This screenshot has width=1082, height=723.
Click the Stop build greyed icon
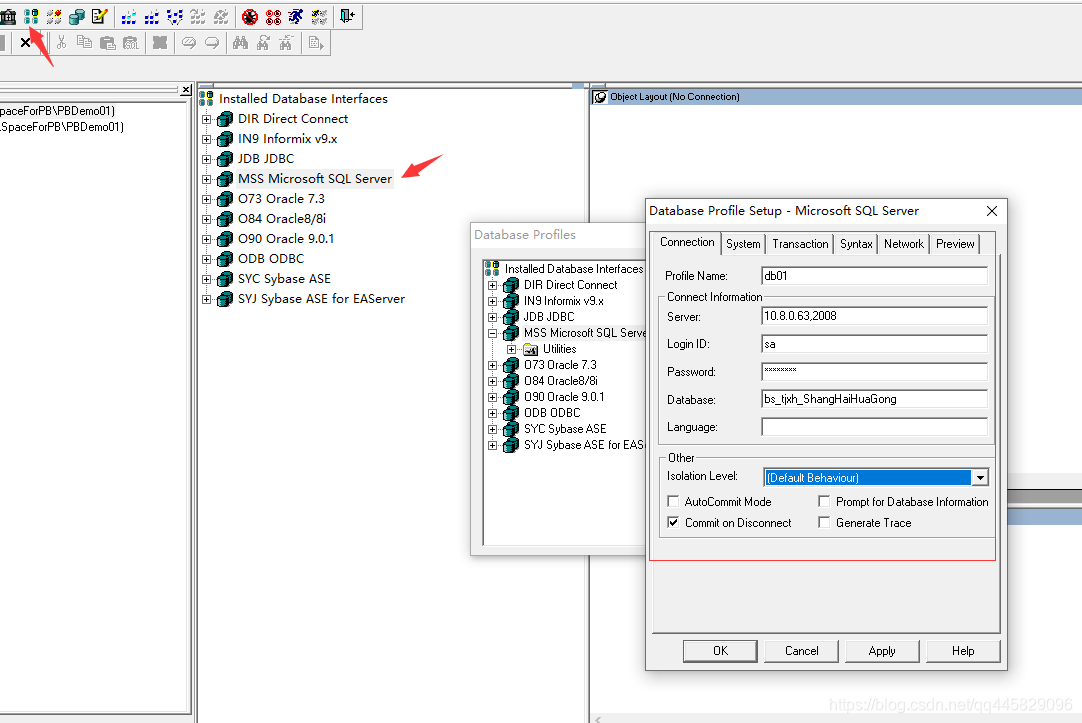(221, 17)
